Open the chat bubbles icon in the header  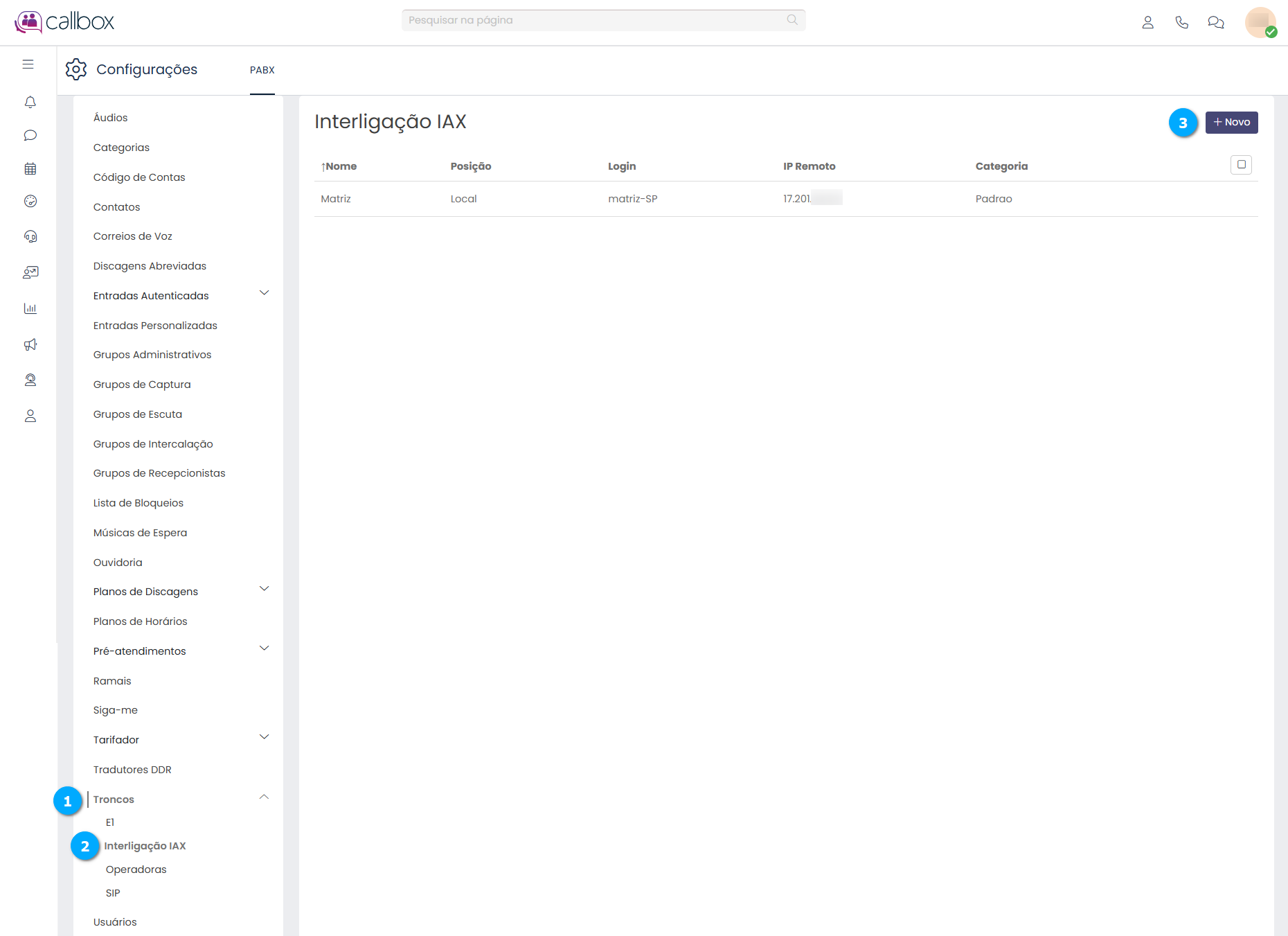(1215, 23)
